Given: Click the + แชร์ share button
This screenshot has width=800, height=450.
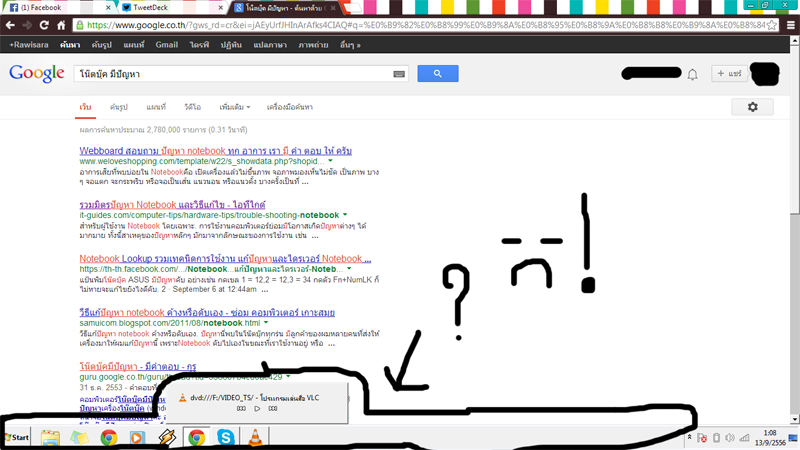Looking at the screenshot, I should pos(730,73).
